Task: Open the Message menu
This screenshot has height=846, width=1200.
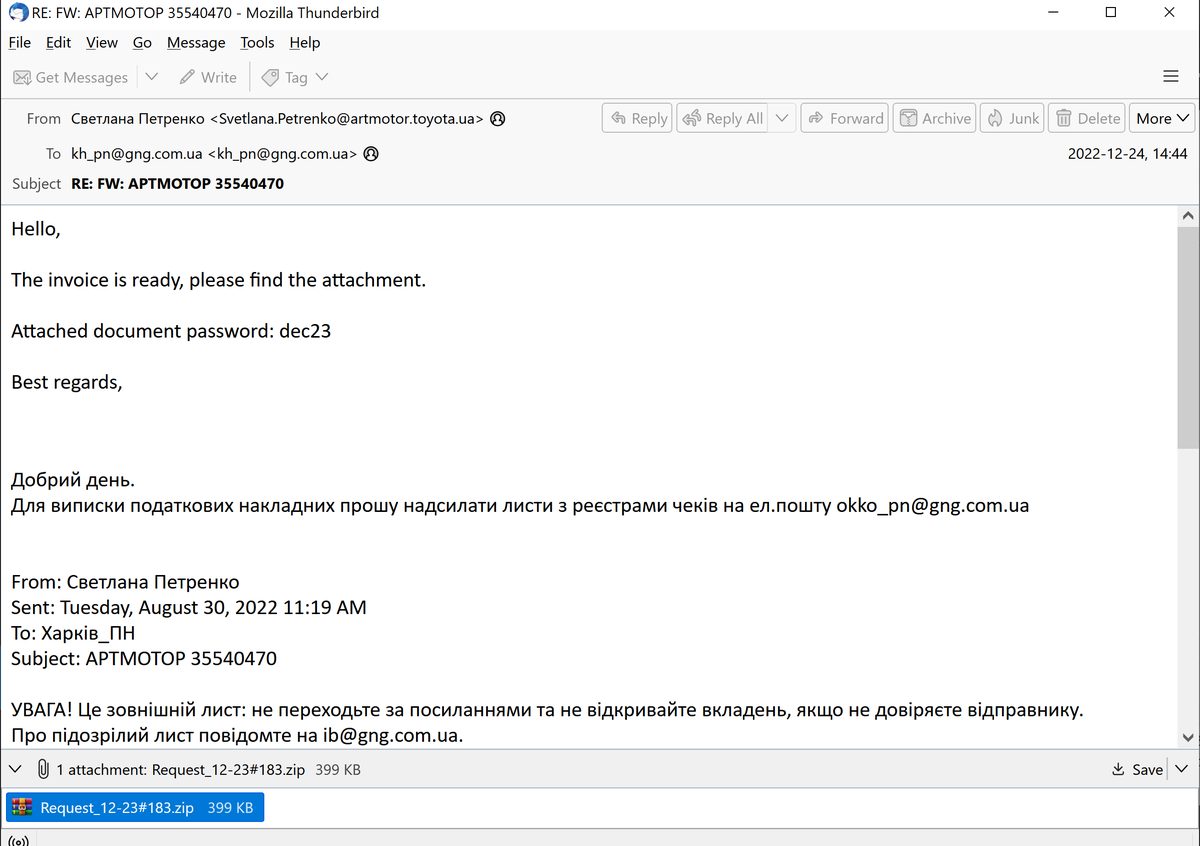Action: coord(196,42)
